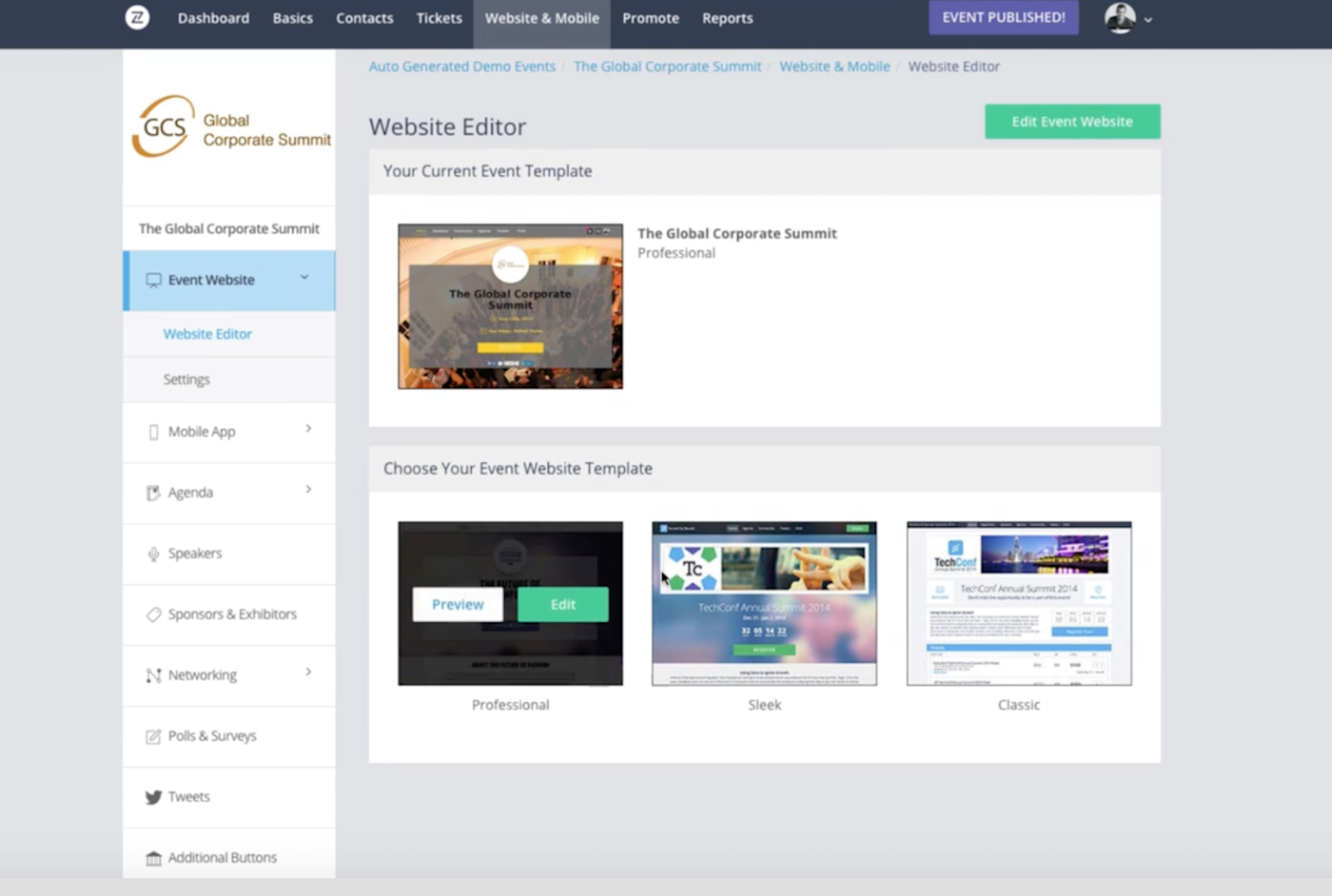The height and width of the screenshot is (896, 1332).
Task: Select the Sleek template thumbnail
Action: pos(764,603)
